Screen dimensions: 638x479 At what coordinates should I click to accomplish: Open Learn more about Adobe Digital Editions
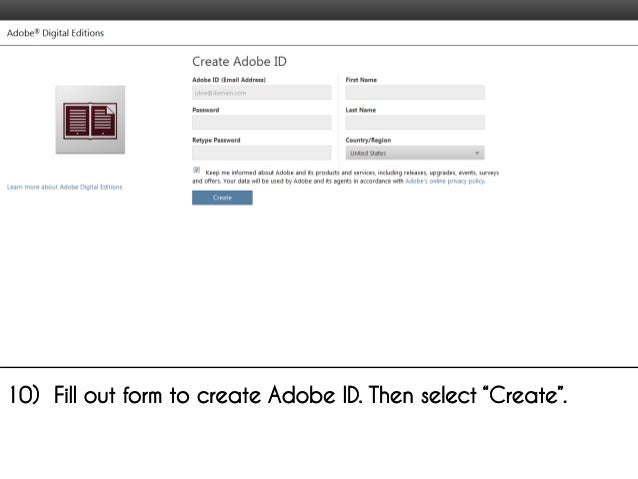click(x=64, y=187)
